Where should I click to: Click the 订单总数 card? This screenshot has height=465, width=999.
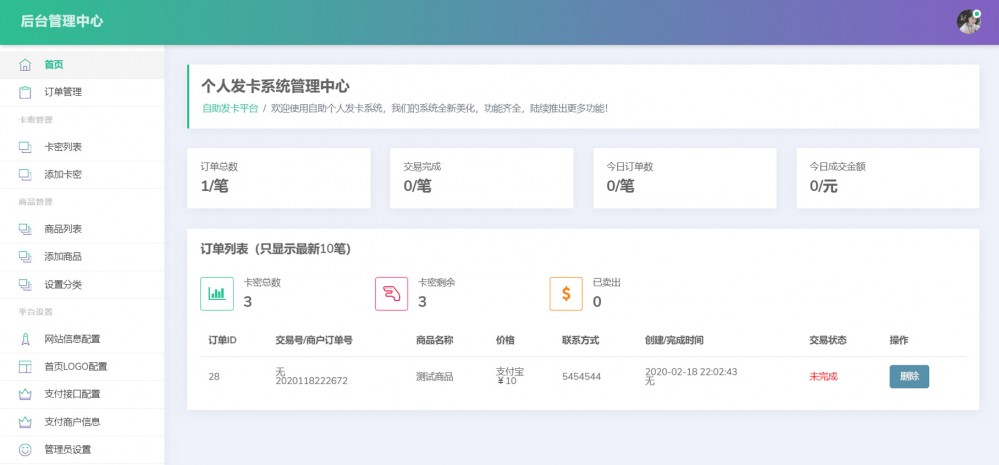[x=278, y=178]
